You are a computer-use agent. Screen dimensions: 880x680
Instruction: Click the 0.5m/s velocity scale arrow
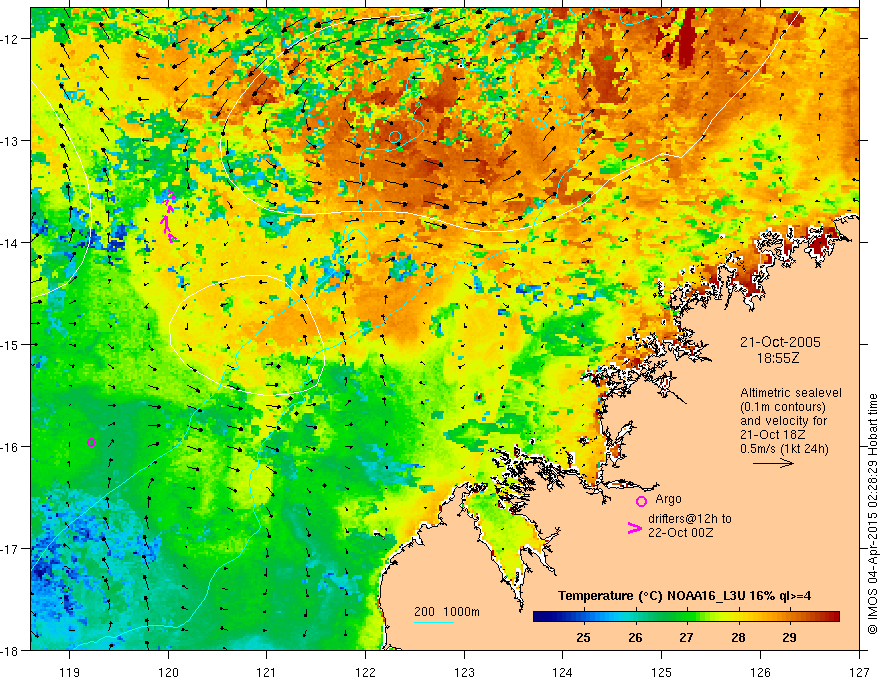click(x=773, y=463)
